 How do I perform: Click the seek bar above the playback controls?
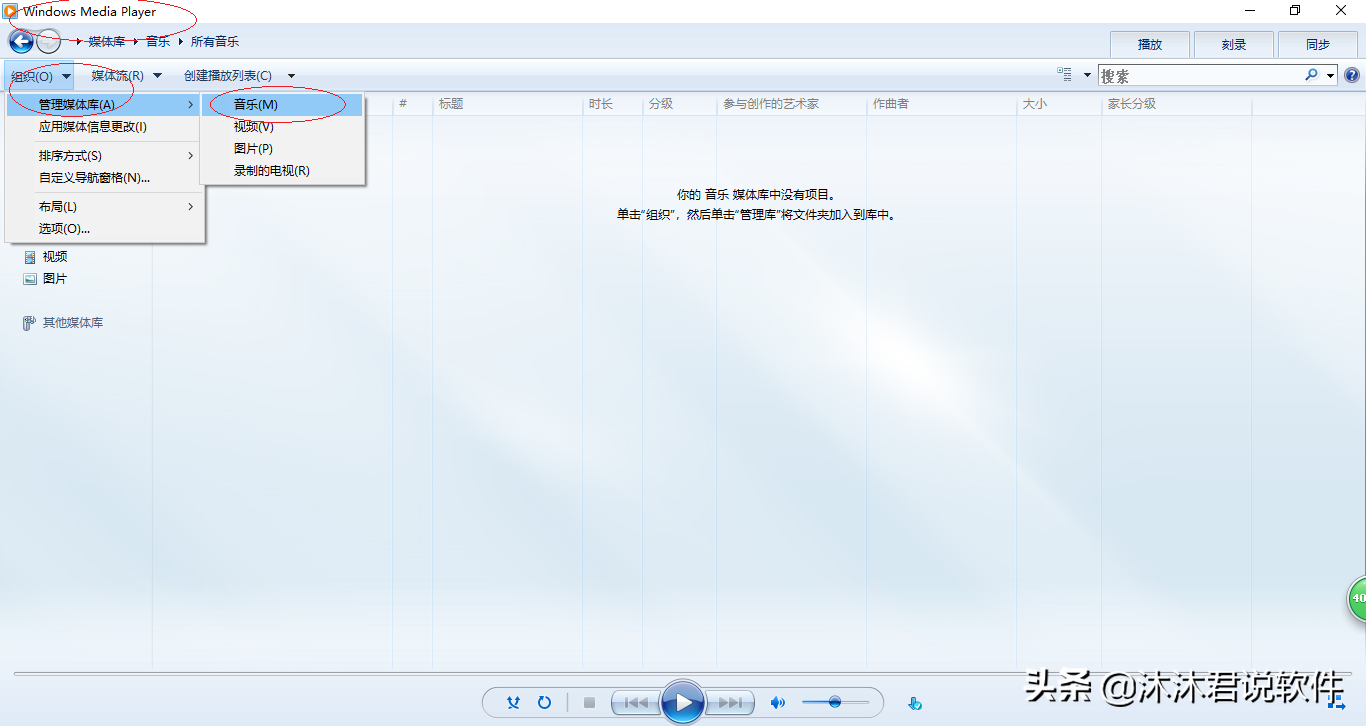tap(683, 674)
